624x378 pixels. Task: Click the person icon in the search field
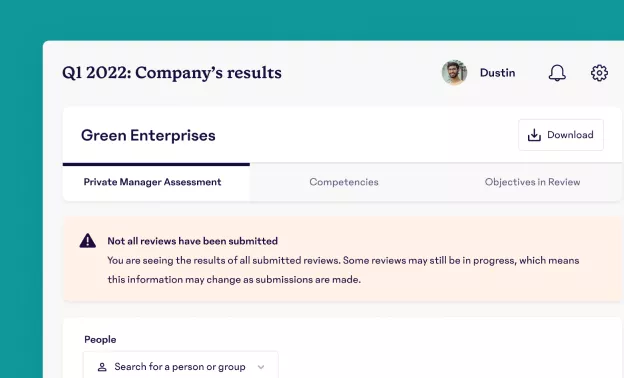[102, 367]
